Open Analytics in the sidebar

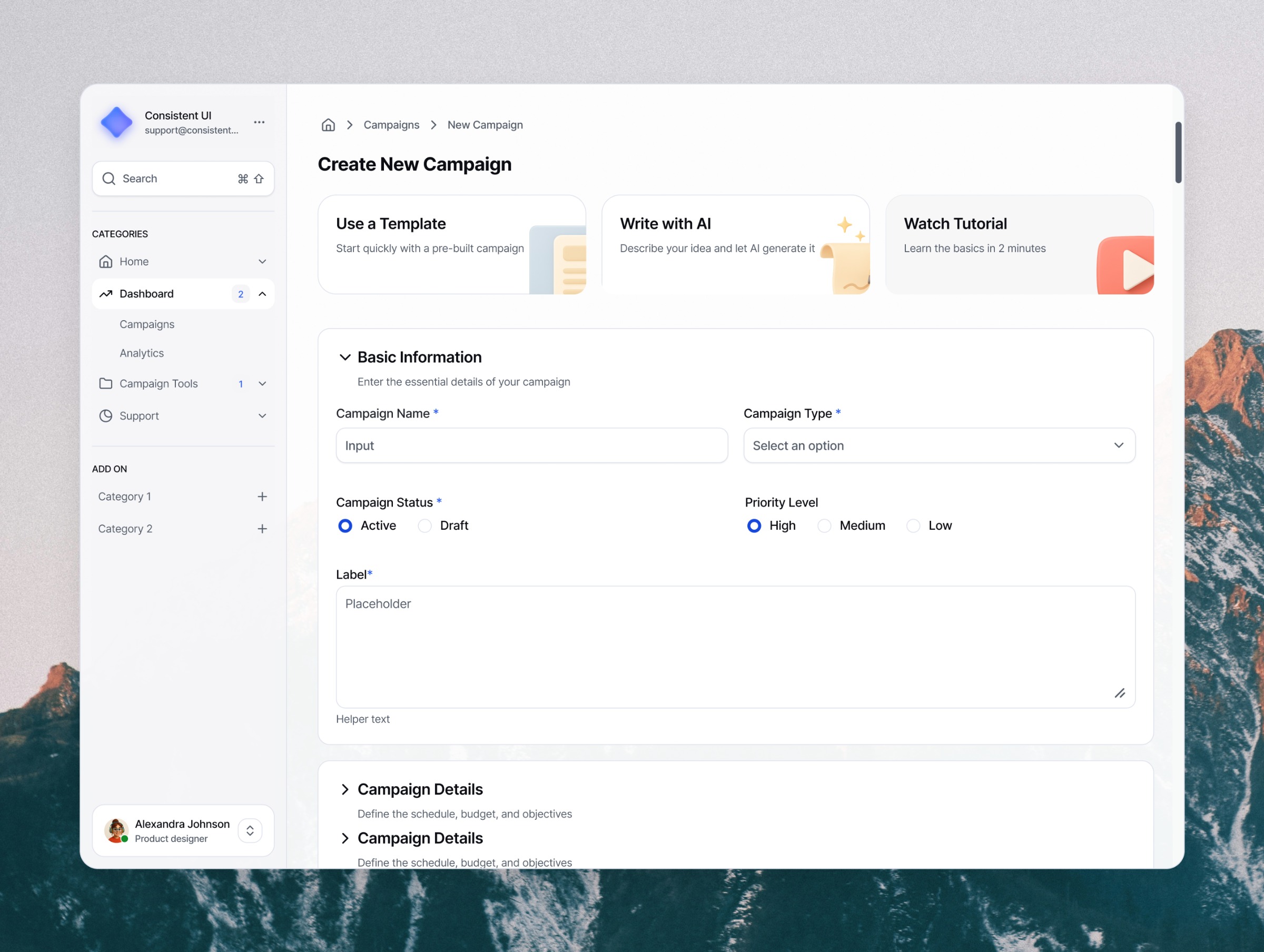(142, 353)
